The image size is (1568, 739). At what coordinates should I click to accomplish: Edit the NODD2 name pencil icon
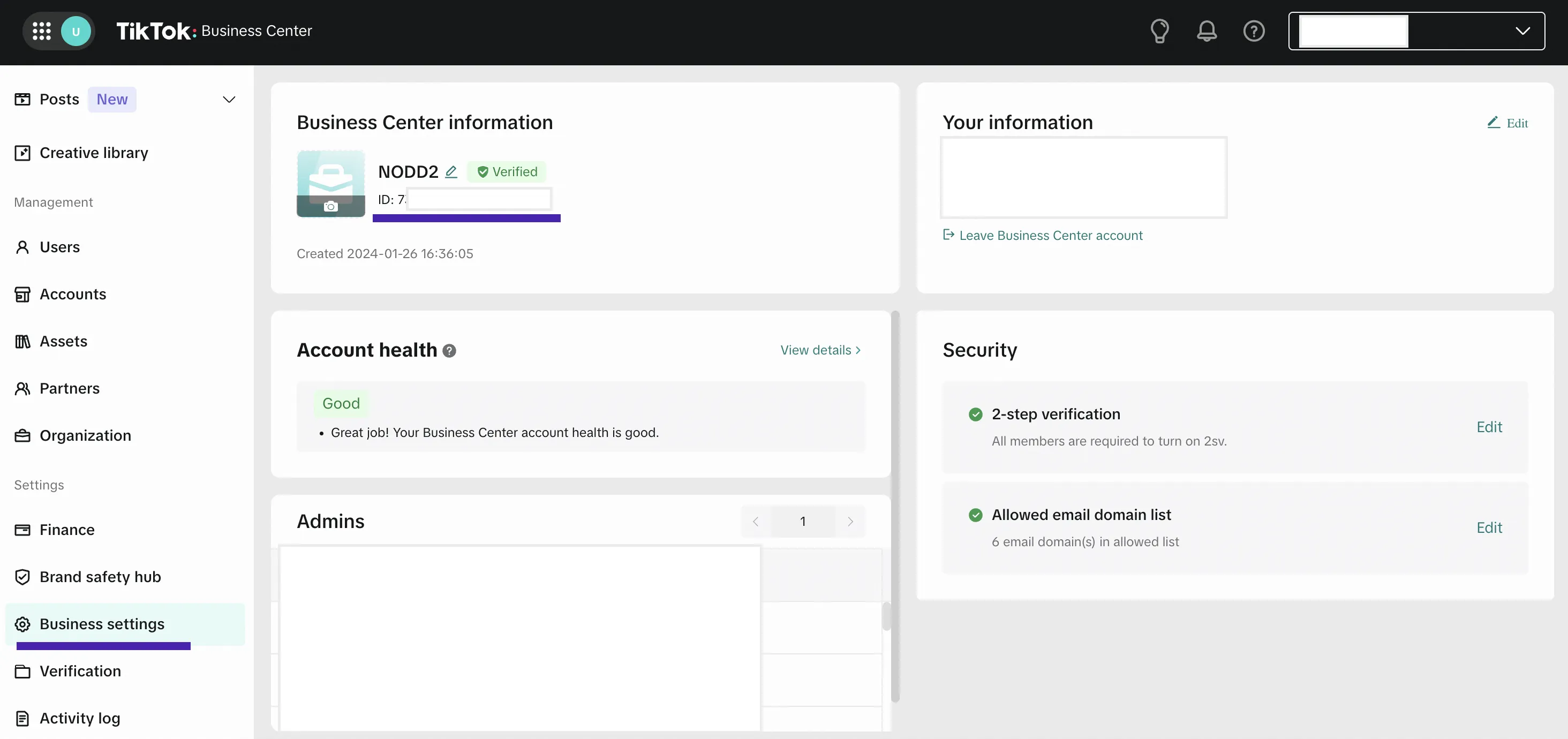451,172
